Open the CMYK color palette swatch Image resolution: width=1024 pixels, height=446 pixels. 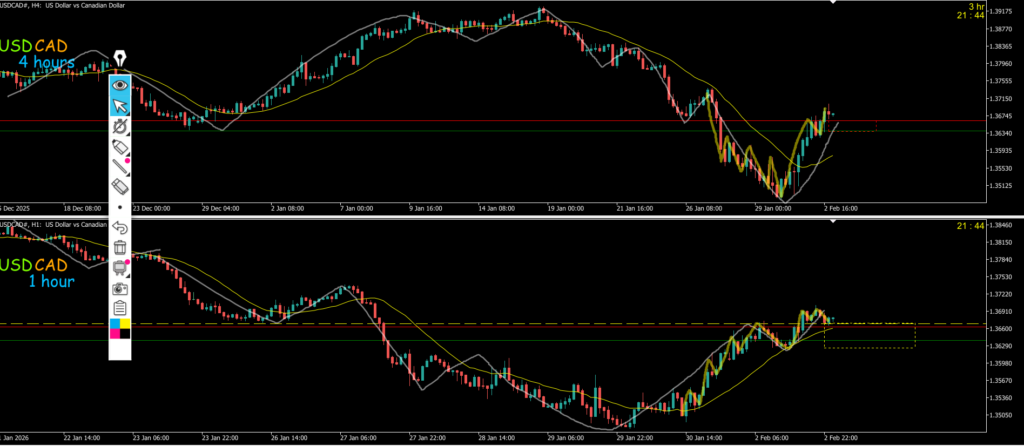point(120,327)
